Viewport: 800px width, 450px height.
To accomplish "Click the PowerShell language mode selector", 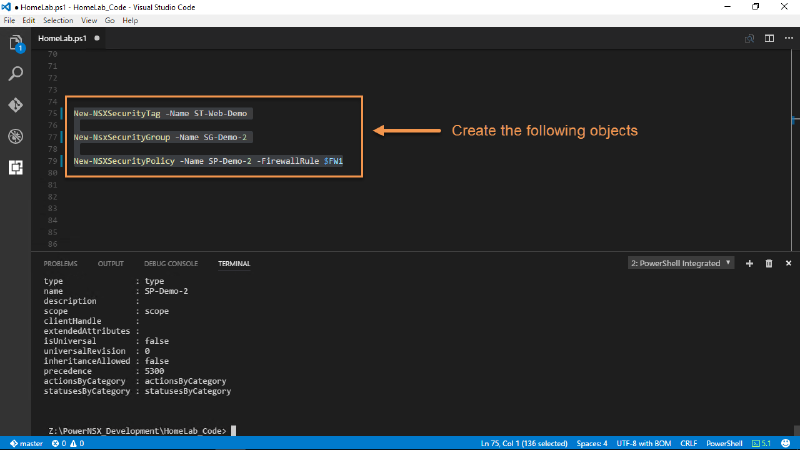I will (x=724, y=443).
